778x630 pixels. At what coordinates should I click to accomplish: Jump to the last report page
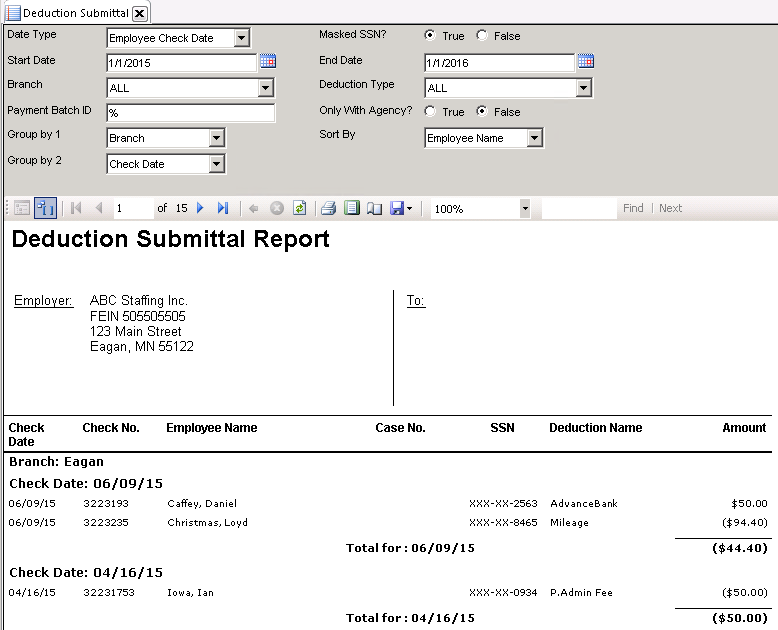click(x=223, y=208)
